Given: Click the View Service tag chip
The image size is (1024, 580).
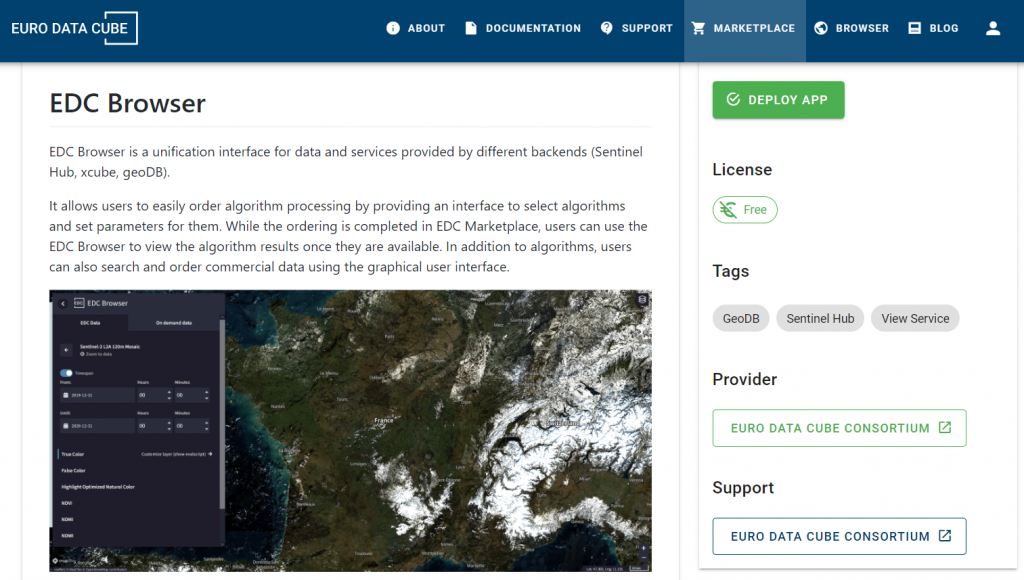Looking at the screenshot, I should (x=915, y=319).
